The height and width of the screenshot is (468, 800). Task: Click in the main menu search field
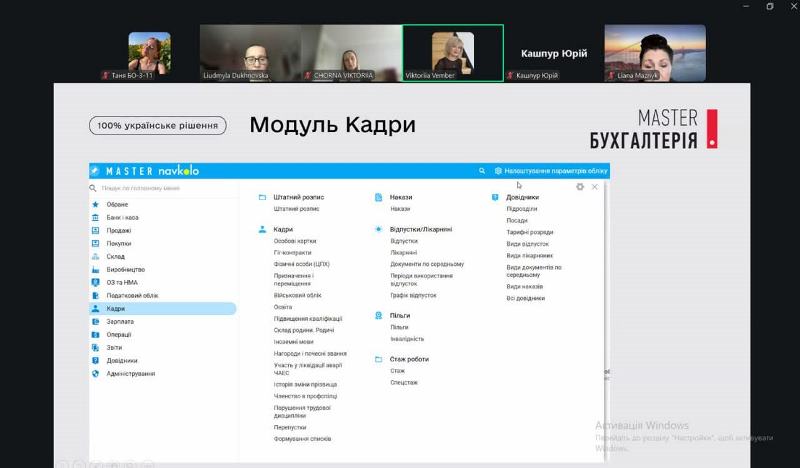163,188
